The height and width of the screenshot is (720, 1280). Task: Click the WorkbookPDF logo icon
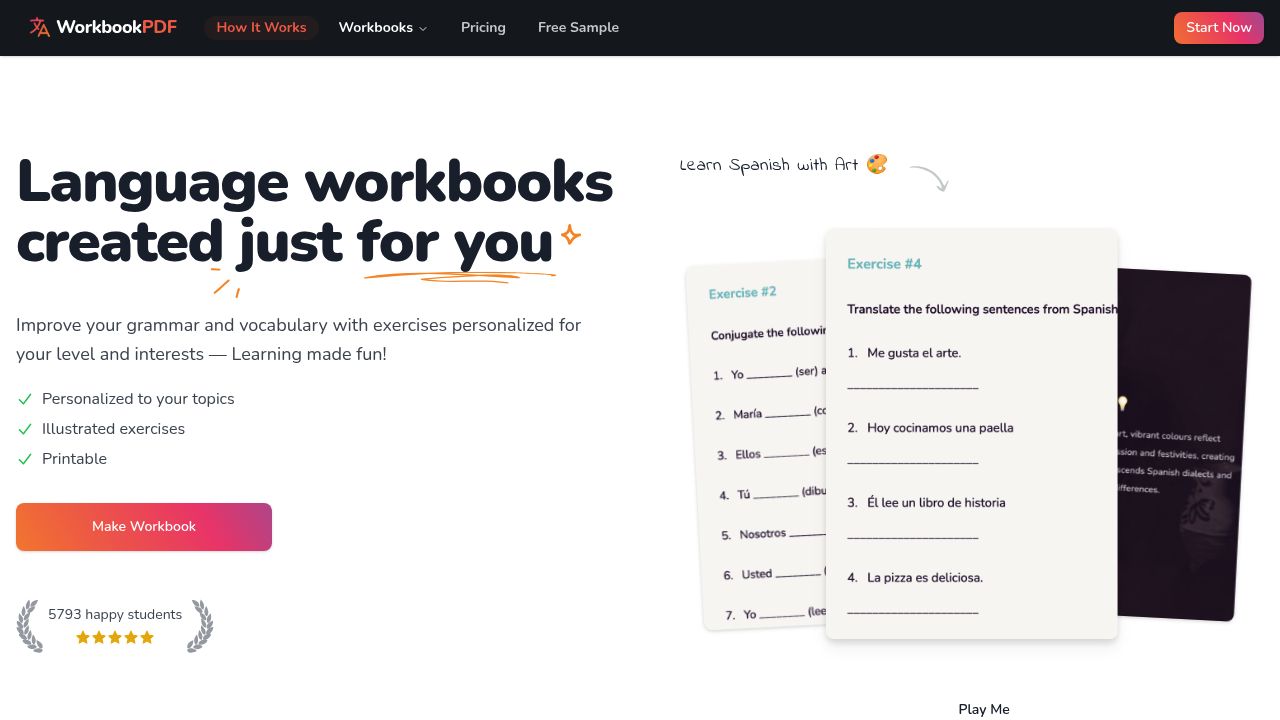coord(39,27)
